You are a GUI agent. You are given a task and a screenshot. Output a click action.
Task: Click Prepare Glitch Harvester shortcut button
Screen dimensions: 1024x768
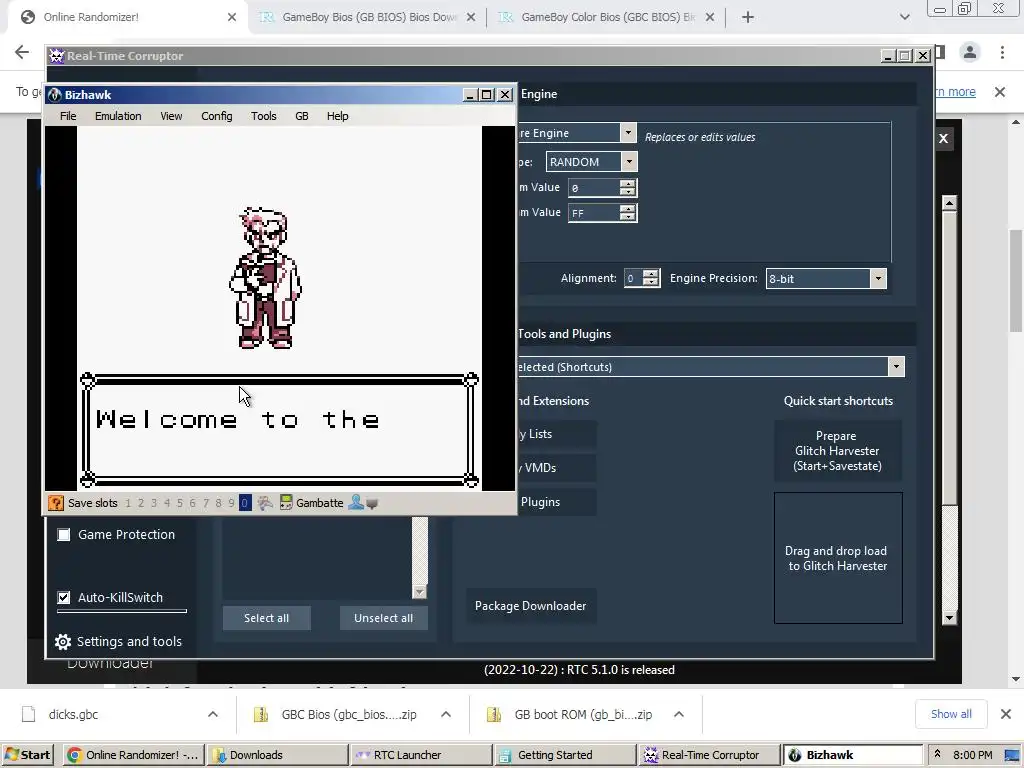coord(838,451)
